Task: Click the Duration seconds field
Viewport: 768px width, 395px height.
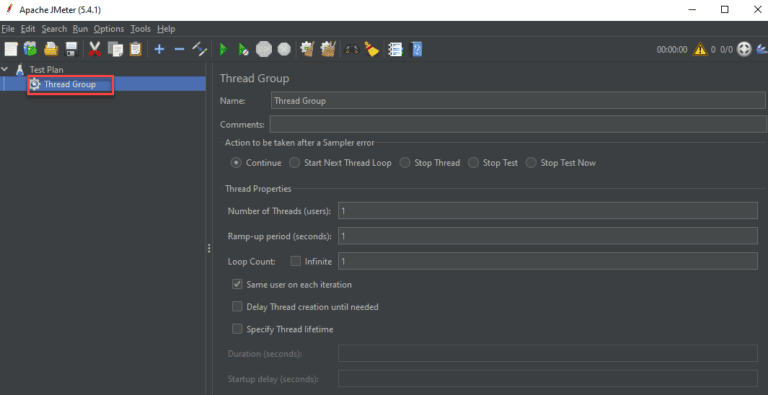Action: [548, 353]
